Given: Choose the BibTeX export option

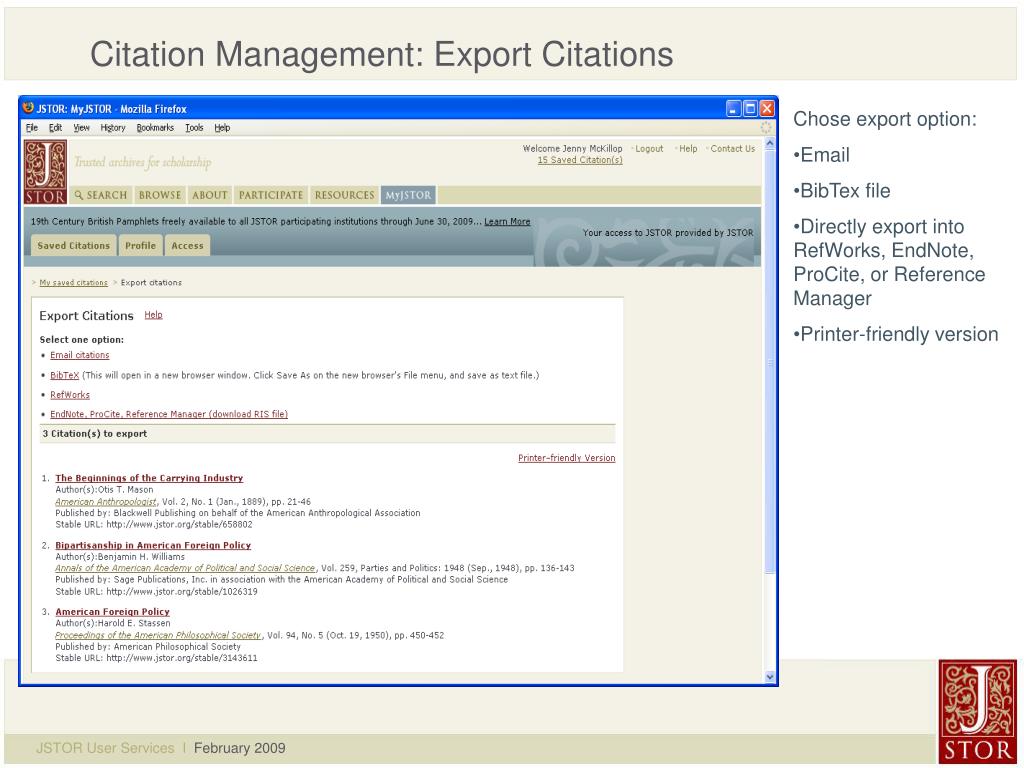Looking at the screenshot, I should pyautogui.click(x=65, y=376).
